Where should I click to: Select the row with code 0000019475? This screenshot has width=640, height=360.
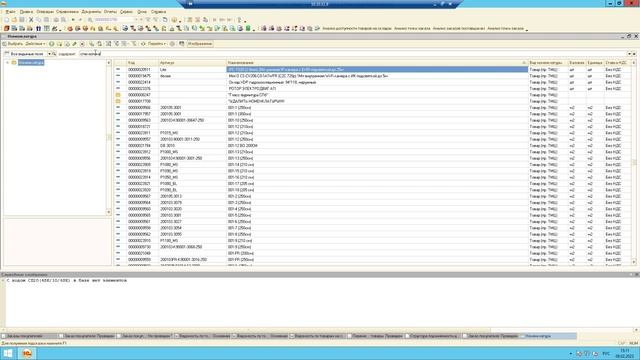[373, 76]
